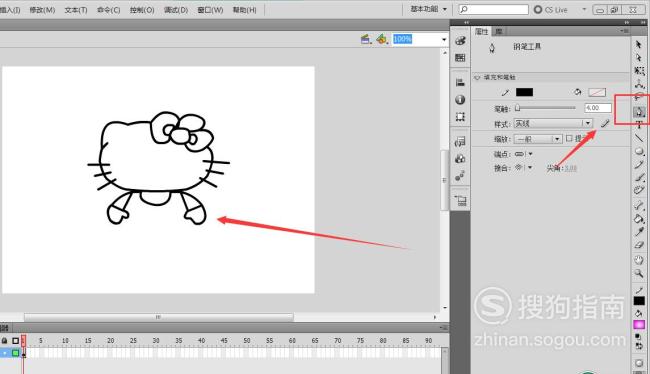Pick the Line tool
The width and height of the screenshot is (650, 374).
(x=639, y=138)
